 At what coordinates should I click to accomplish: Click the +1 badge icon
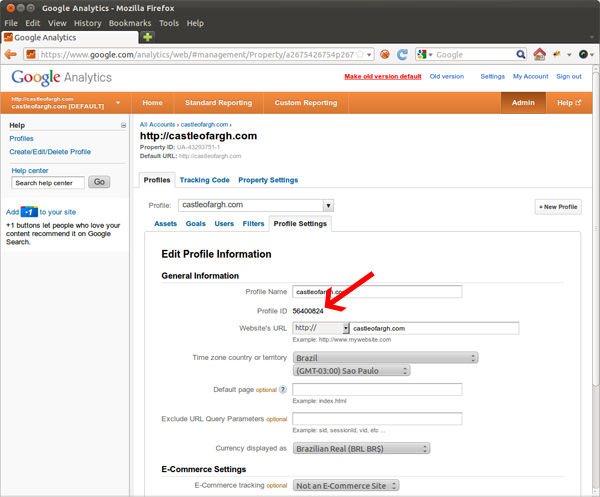[x=29, y=212]
